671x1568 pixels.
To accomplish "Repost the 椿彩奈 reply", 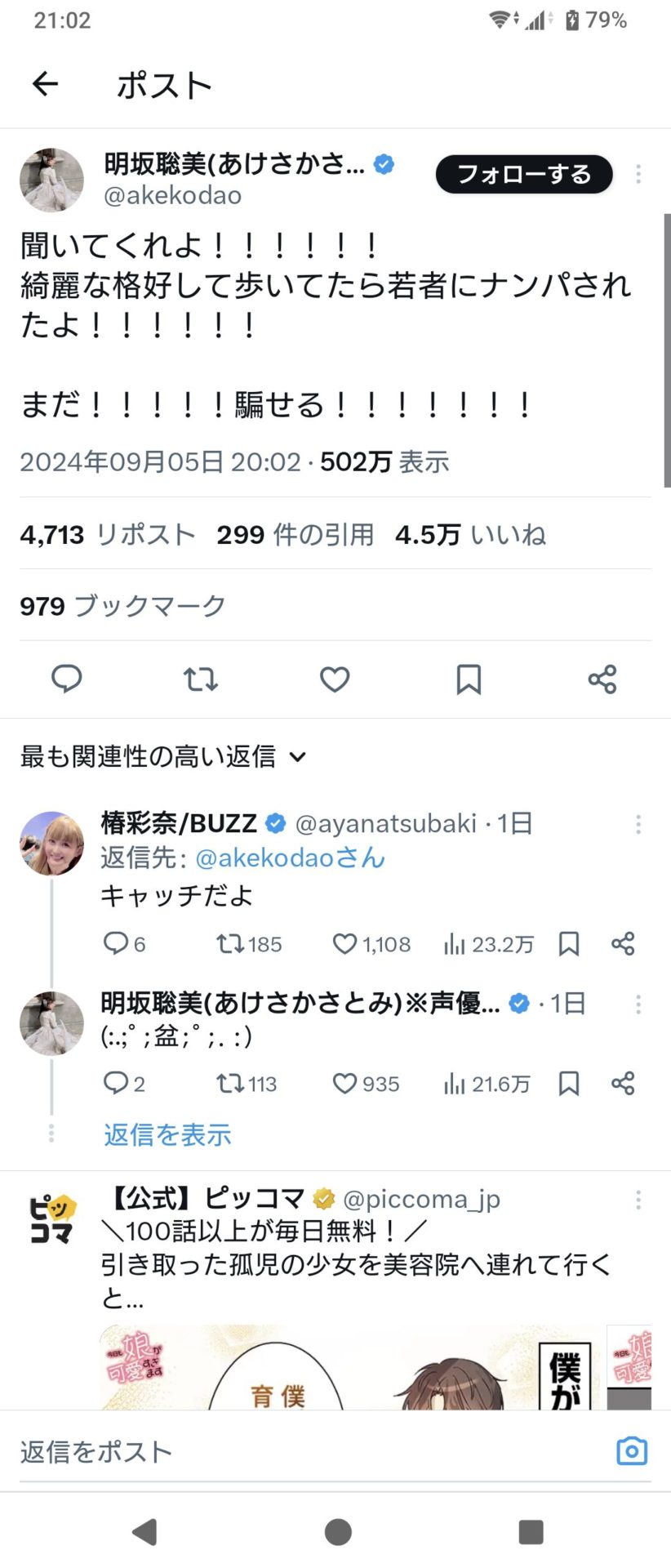I will [x=230, y=944].
